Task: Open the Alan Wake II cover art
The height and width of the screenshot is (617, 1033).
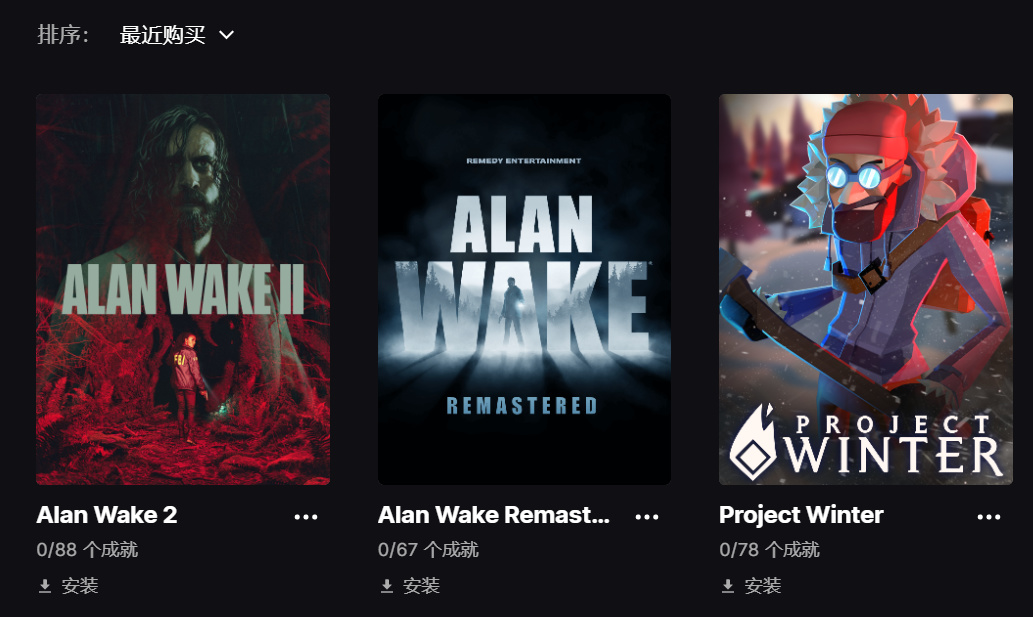Action: (x=183, y=289)
